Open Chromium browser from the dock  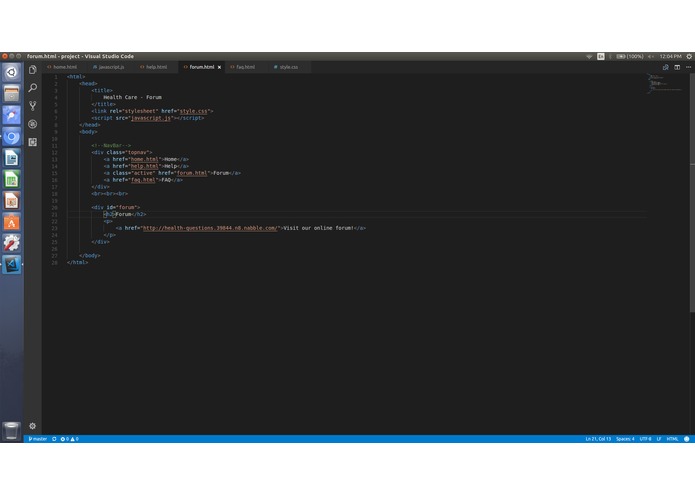(x=12, y=137)
